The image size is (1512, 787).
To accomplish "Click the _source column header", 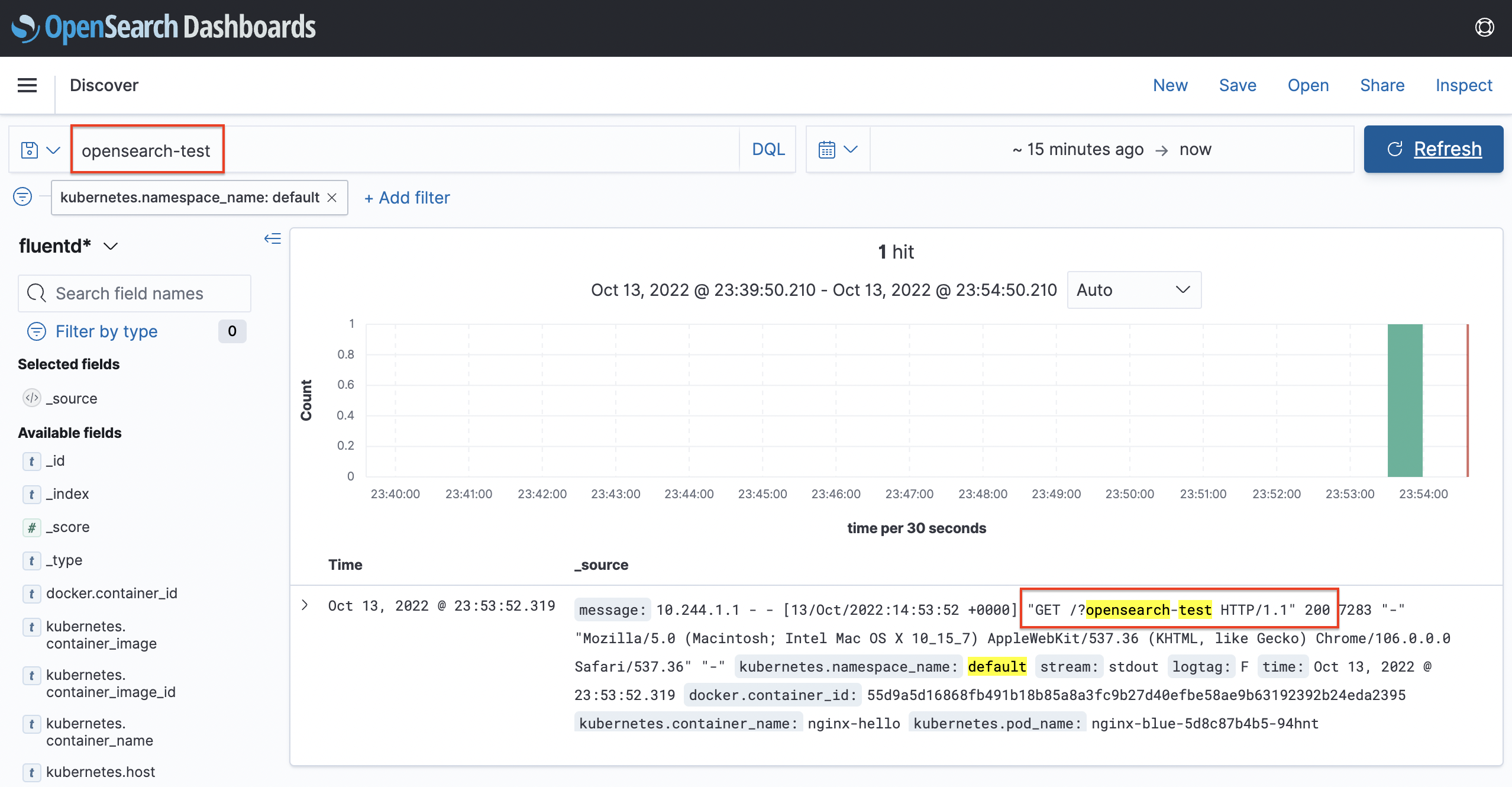I will [601, 565].
